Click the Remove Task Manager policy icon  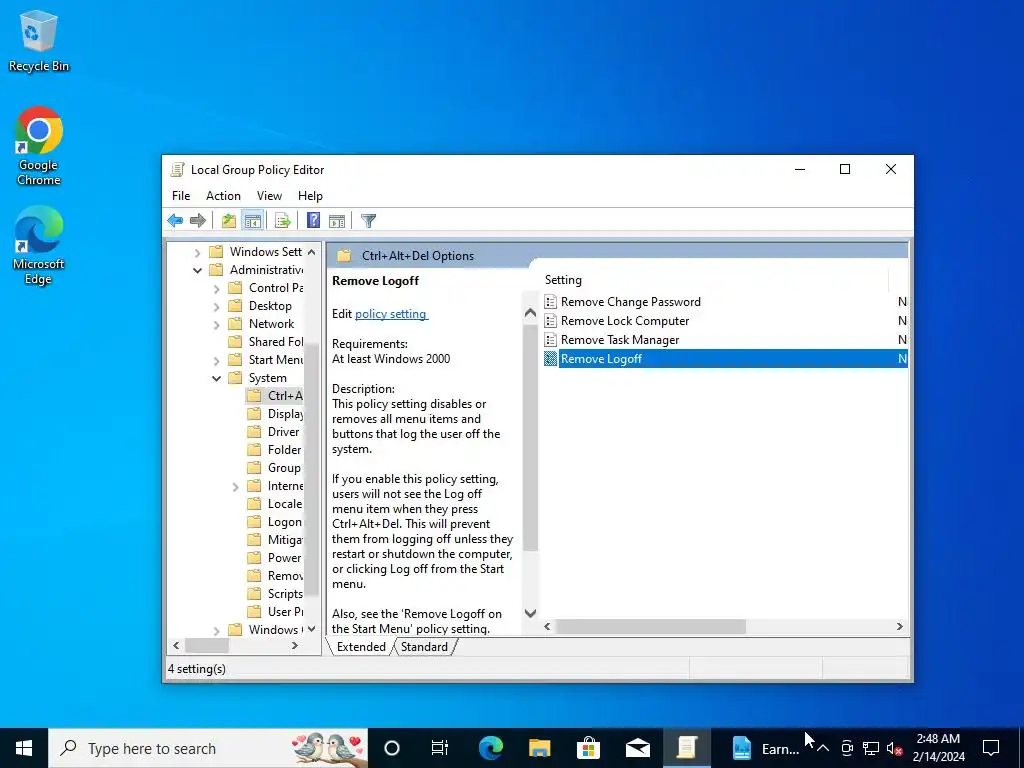click(x=551, y=340)
